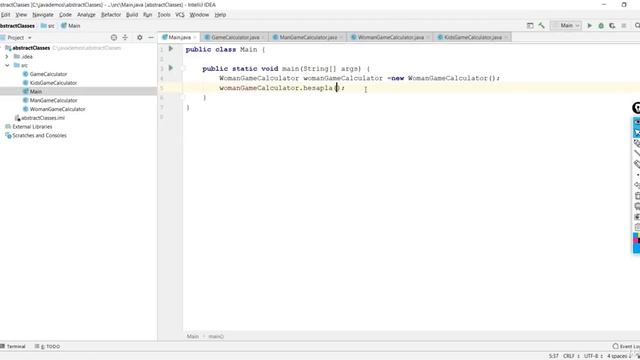This screenshot has height=360, width=640.
Task: Switch to the ManGameCalculator.java tab
Action: [x=308, y=37]
